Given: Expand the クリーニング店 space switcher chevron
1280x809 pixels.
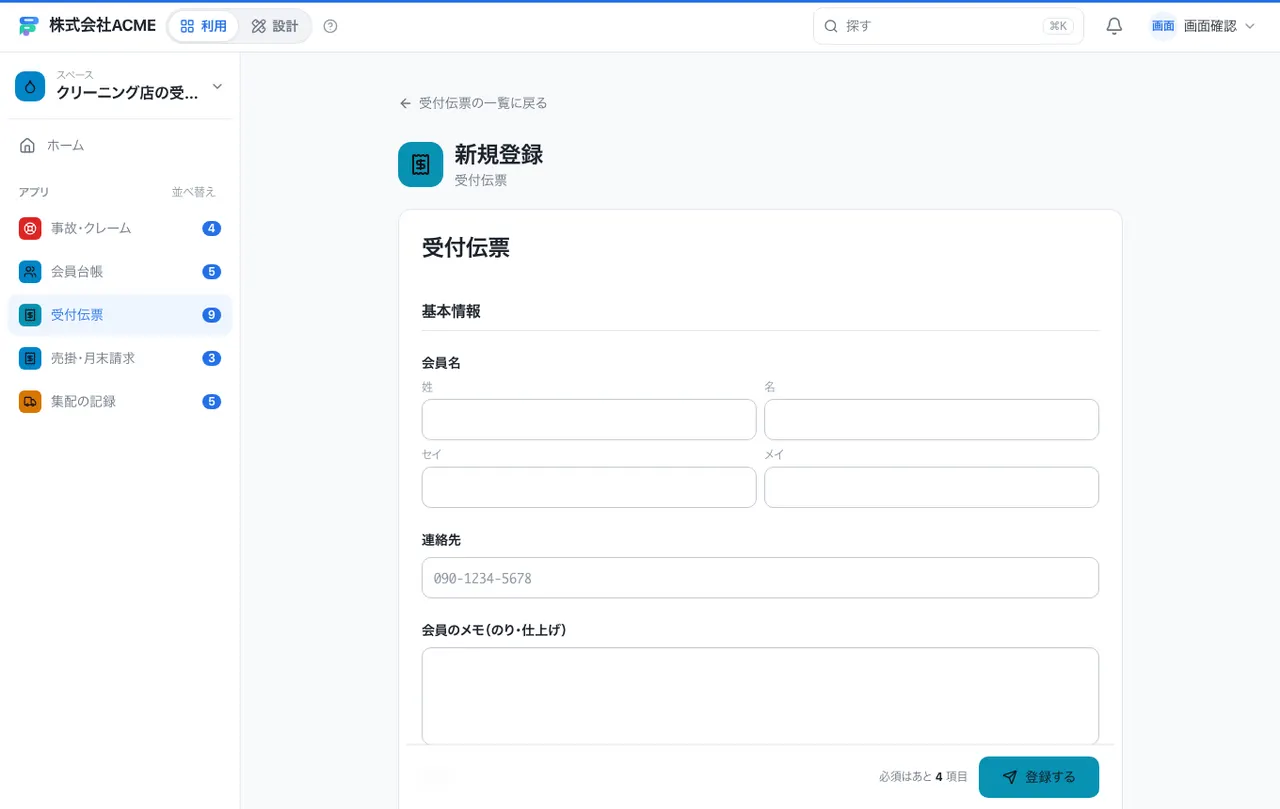Looking at the screenshot, I should pos(217,87).
